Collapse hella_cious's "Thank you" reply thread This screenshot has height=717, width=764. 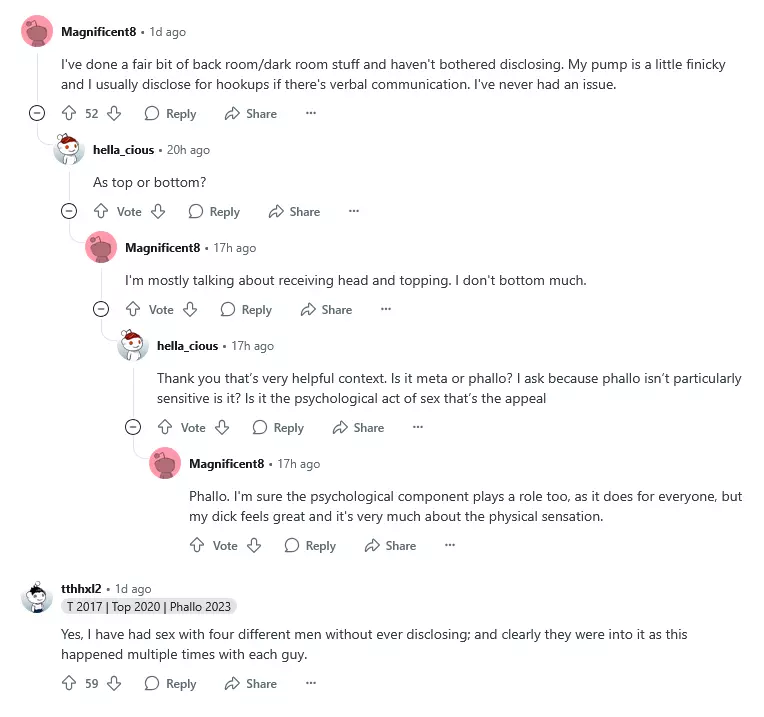pos(133,428)
